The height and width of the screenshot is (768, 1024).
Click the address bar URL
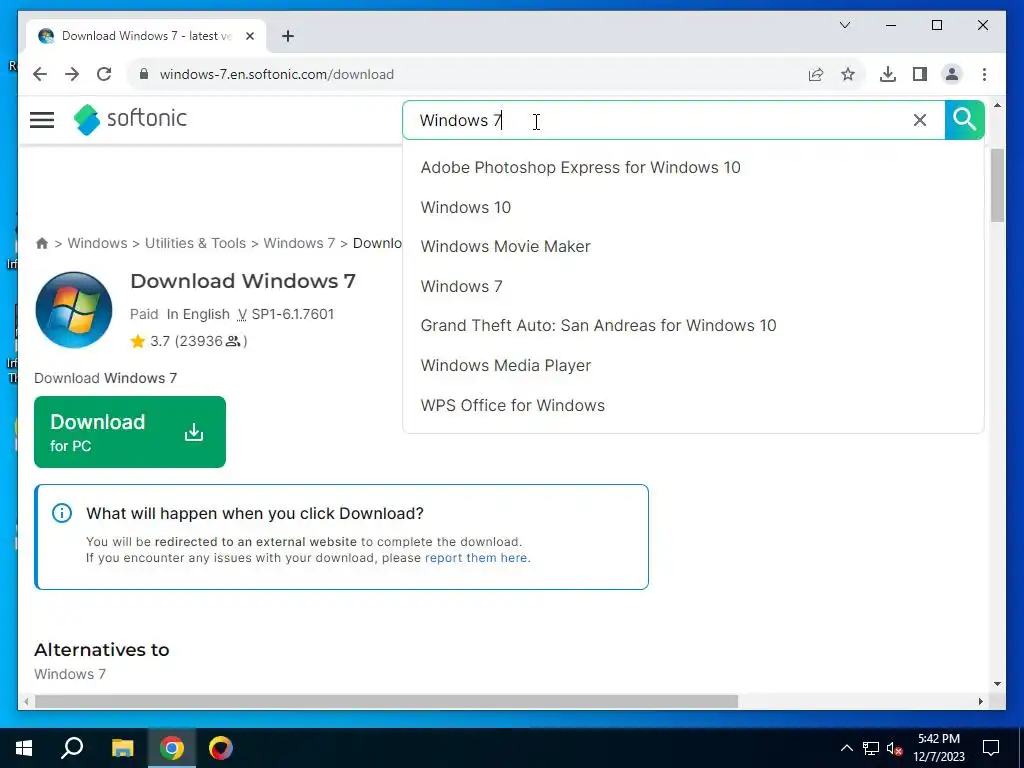point(277,74)
